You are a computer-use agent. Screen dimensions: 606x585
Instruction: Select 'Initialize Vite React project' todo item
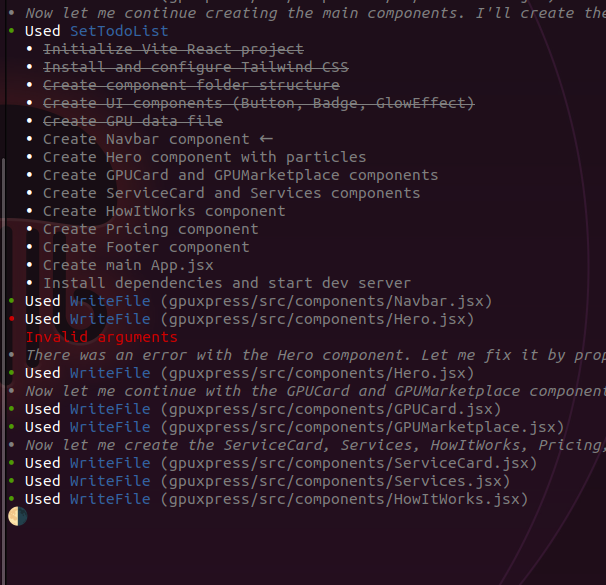coord(173,49)
